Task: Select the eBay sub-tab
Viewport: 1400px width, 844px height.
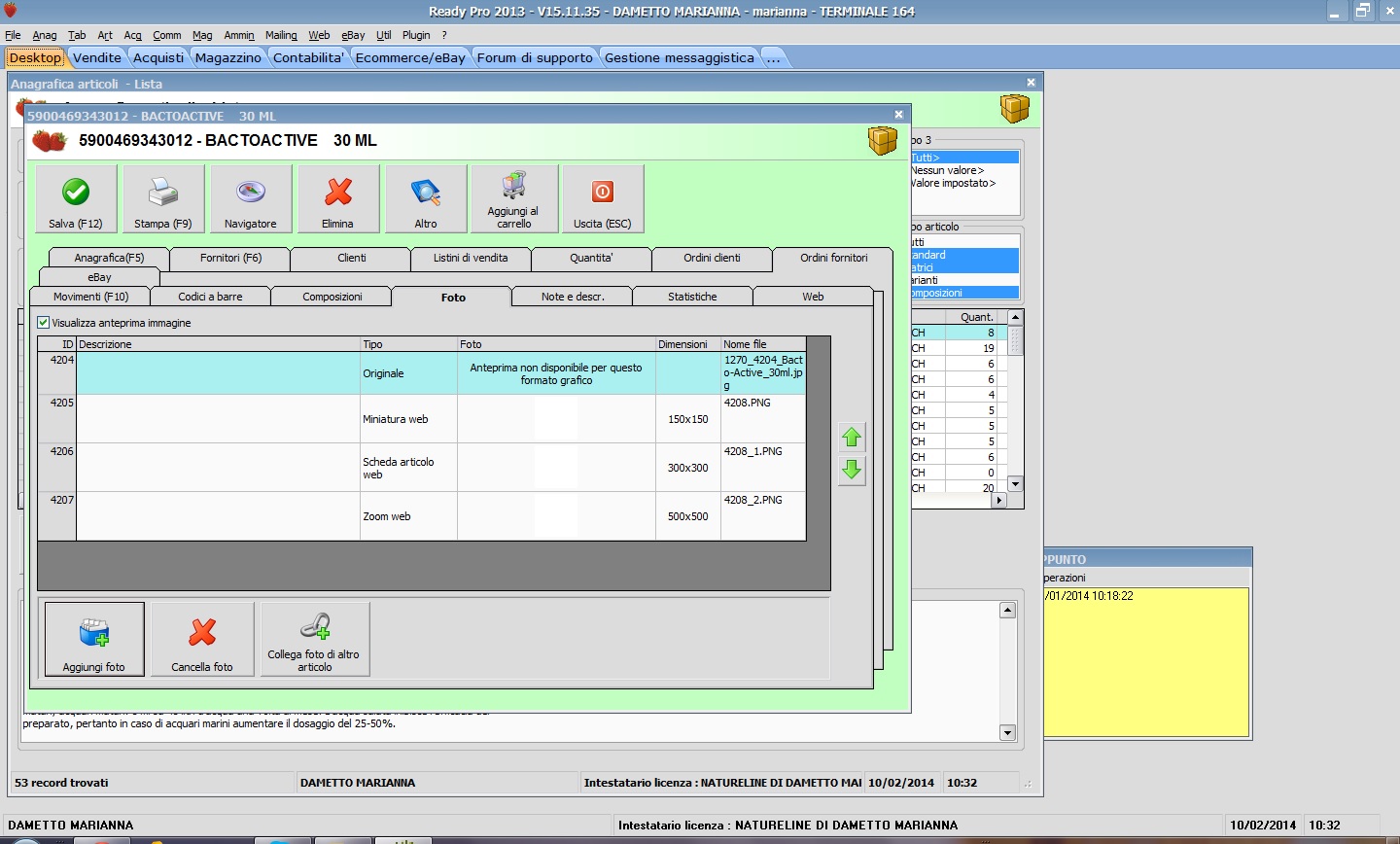Action: click(99, 277)
